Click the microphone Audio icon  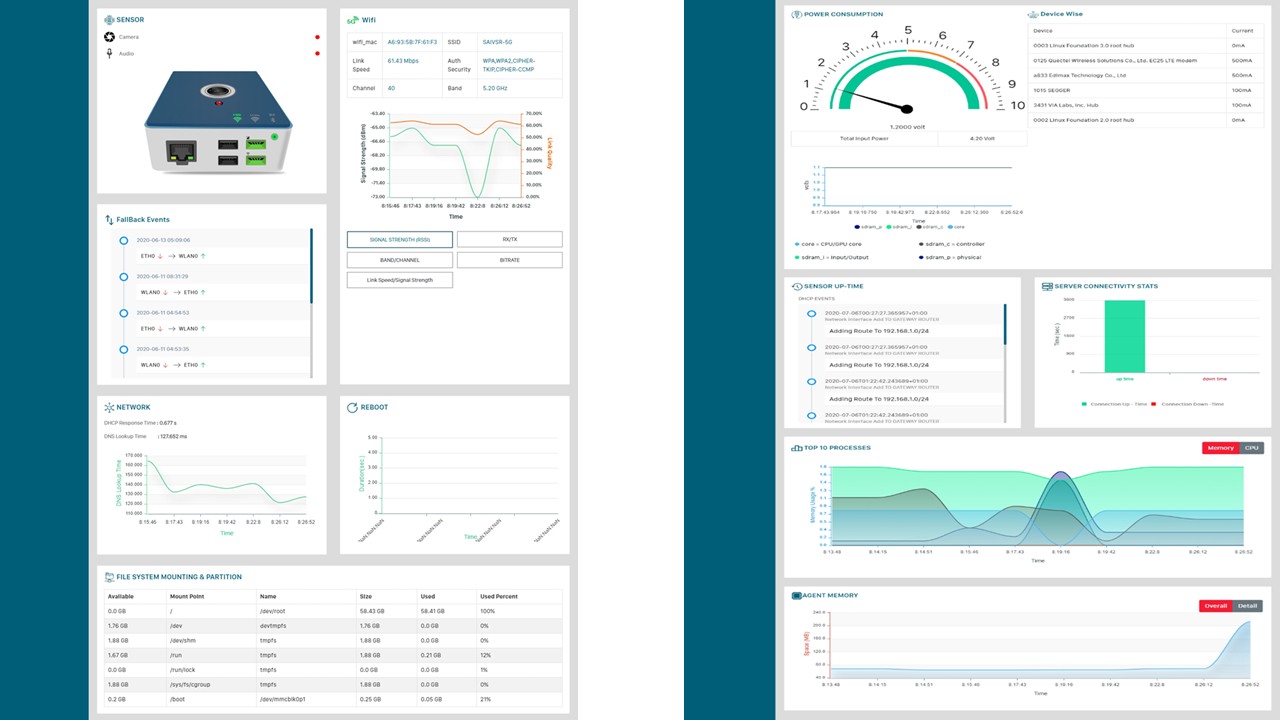[108, 54]
